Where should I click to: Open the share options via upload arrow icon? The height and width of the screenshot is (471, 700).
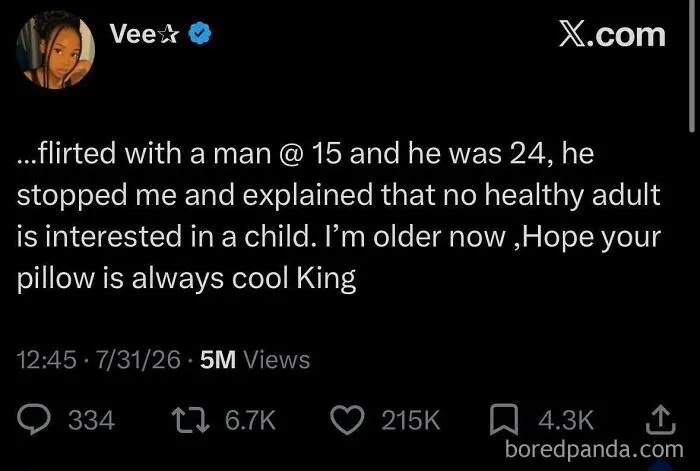tap(660, 420)
